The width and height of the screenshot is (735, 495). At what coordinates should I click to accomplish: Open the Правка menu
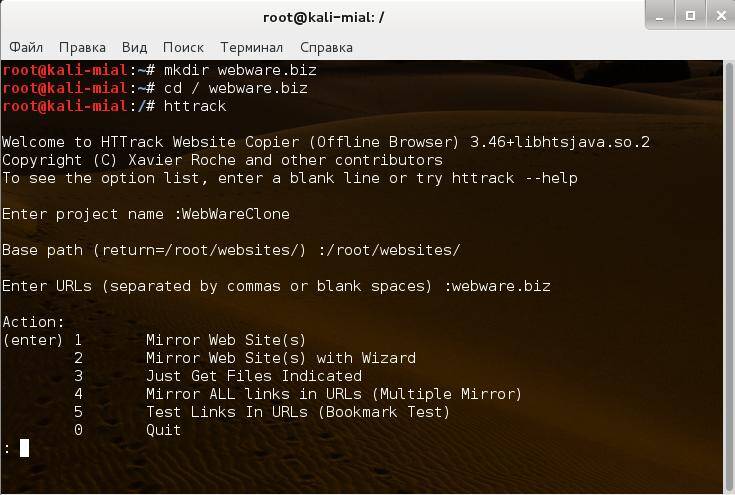point(82,47)
